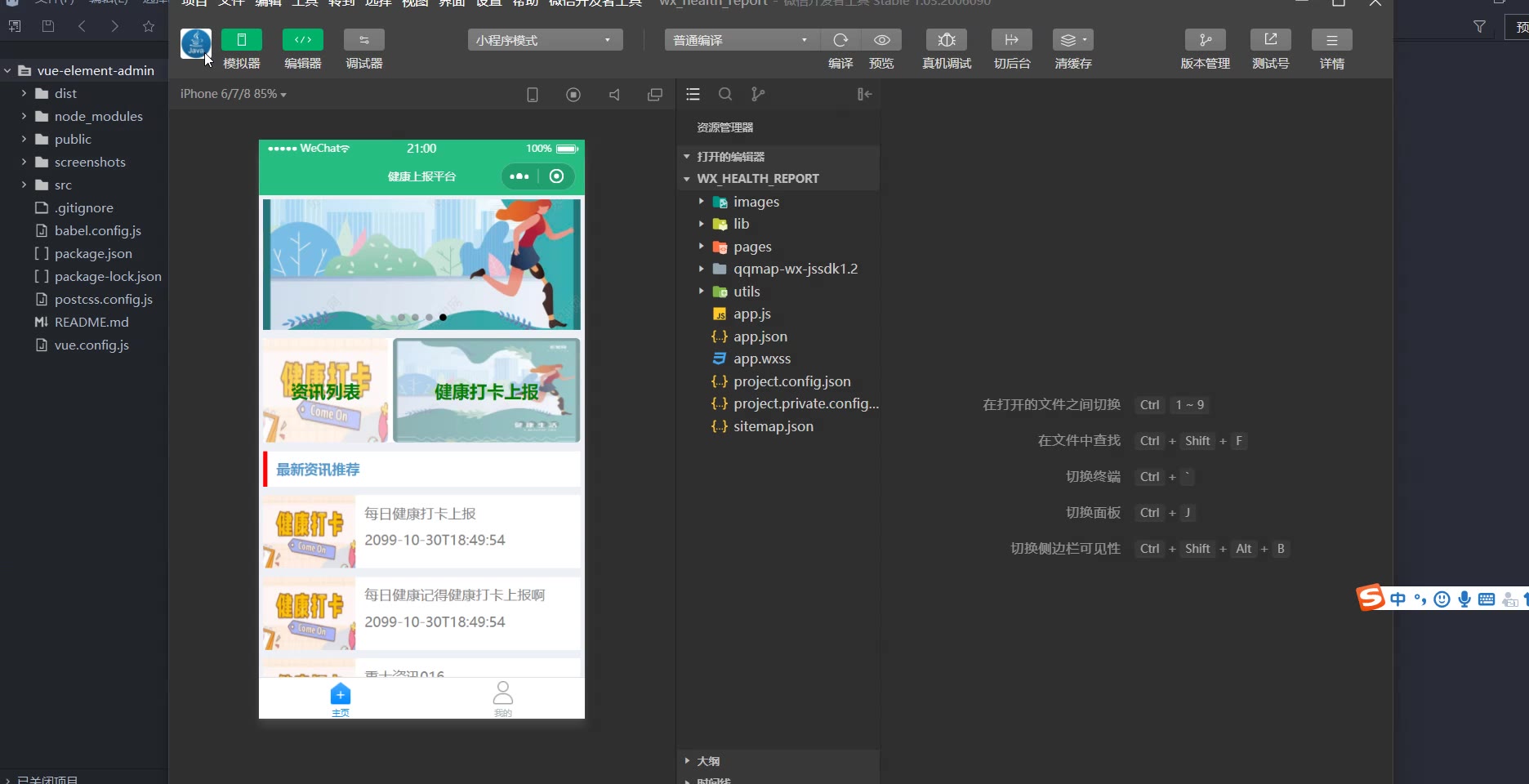
Task: Collapse the editor sidebar panel icon
Action: click(864, 95)
